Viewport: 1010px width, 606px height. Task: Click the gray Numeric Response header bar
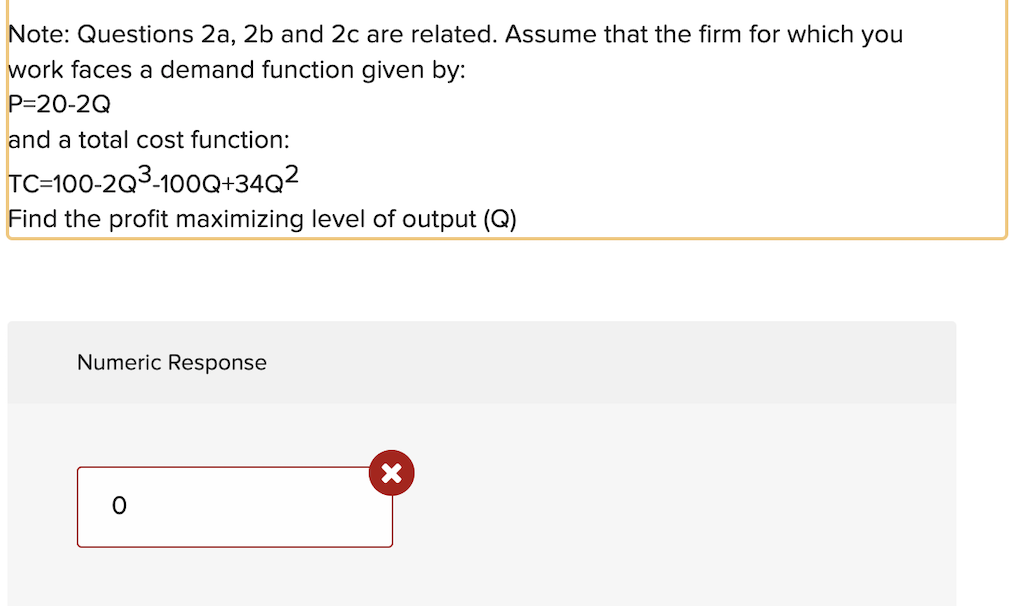point(482,363)
